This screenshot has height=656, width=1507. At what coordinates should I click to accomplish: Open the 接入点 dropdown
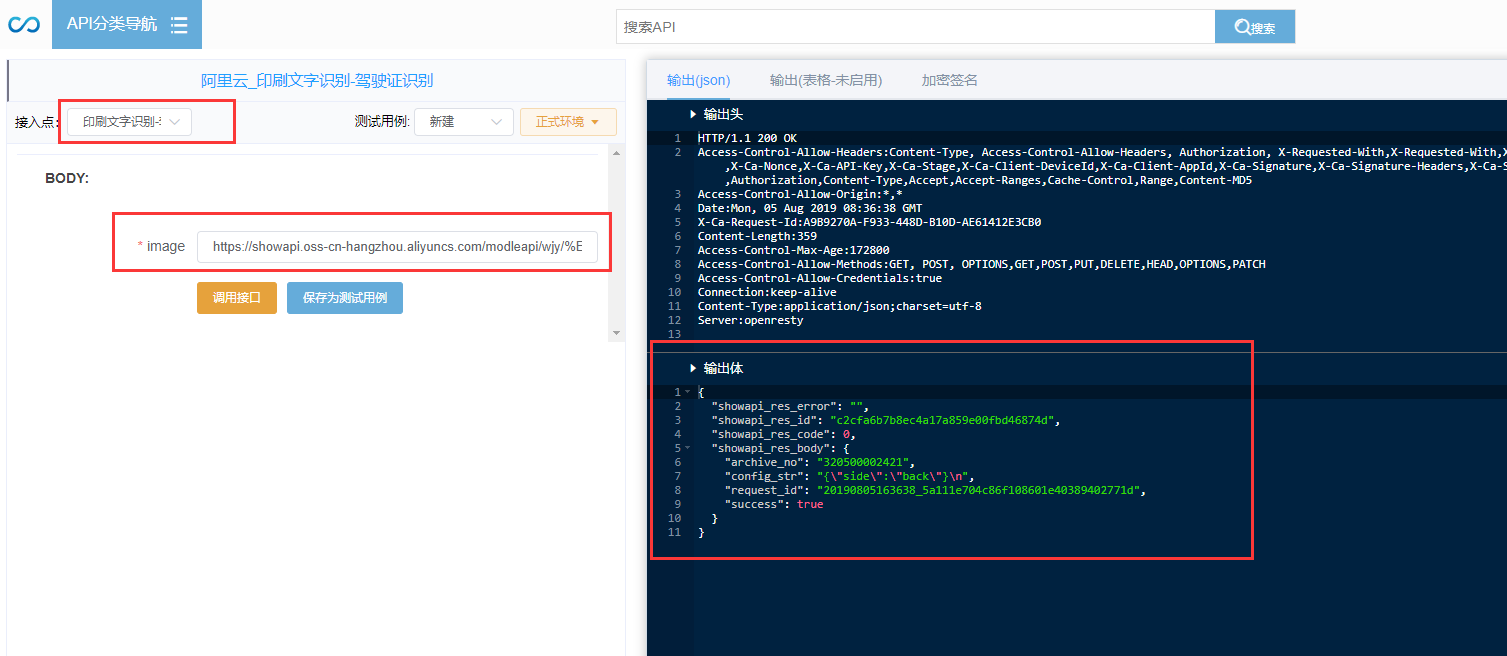pos(129,121)
